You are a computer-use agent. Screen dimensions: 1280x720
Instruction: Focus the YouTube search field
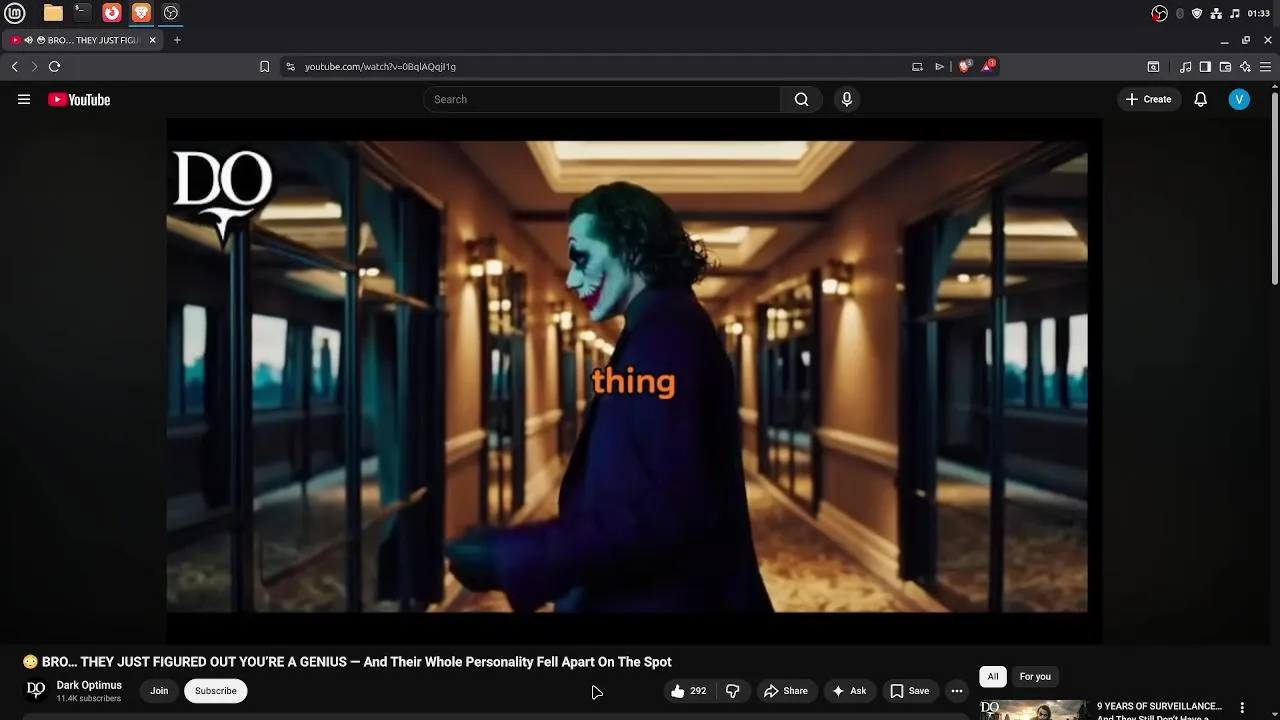[602, 99]
